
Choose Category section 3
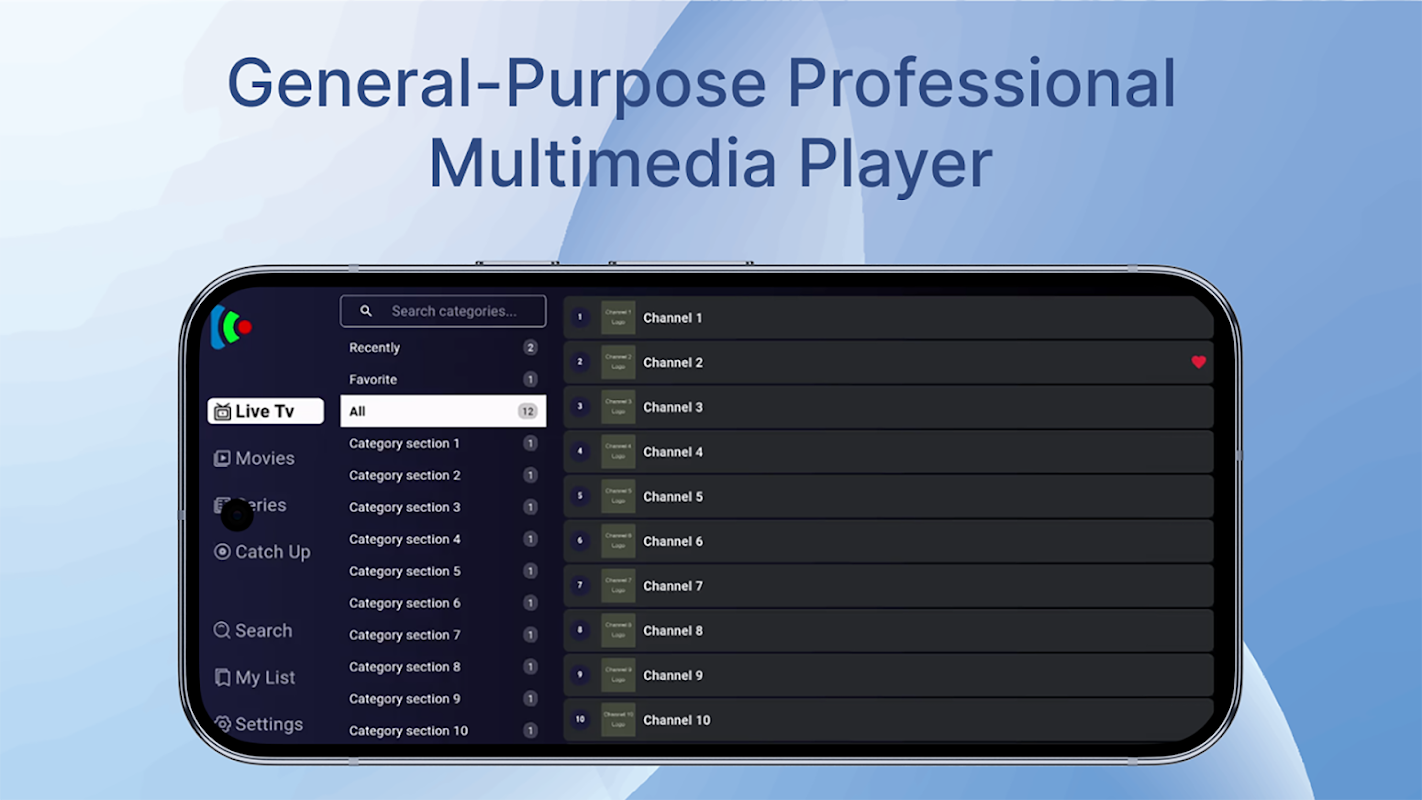point(443,507)
